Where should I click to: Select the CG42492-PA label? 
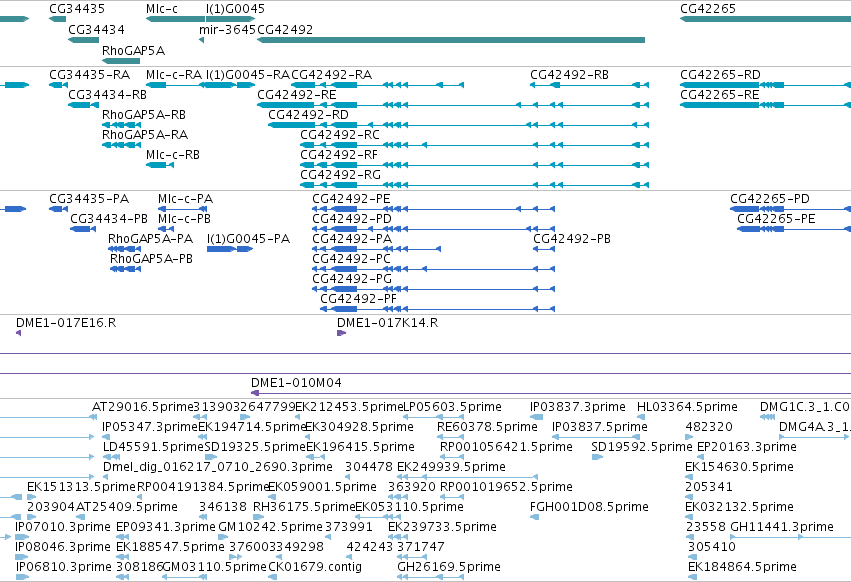coord(352,239)
